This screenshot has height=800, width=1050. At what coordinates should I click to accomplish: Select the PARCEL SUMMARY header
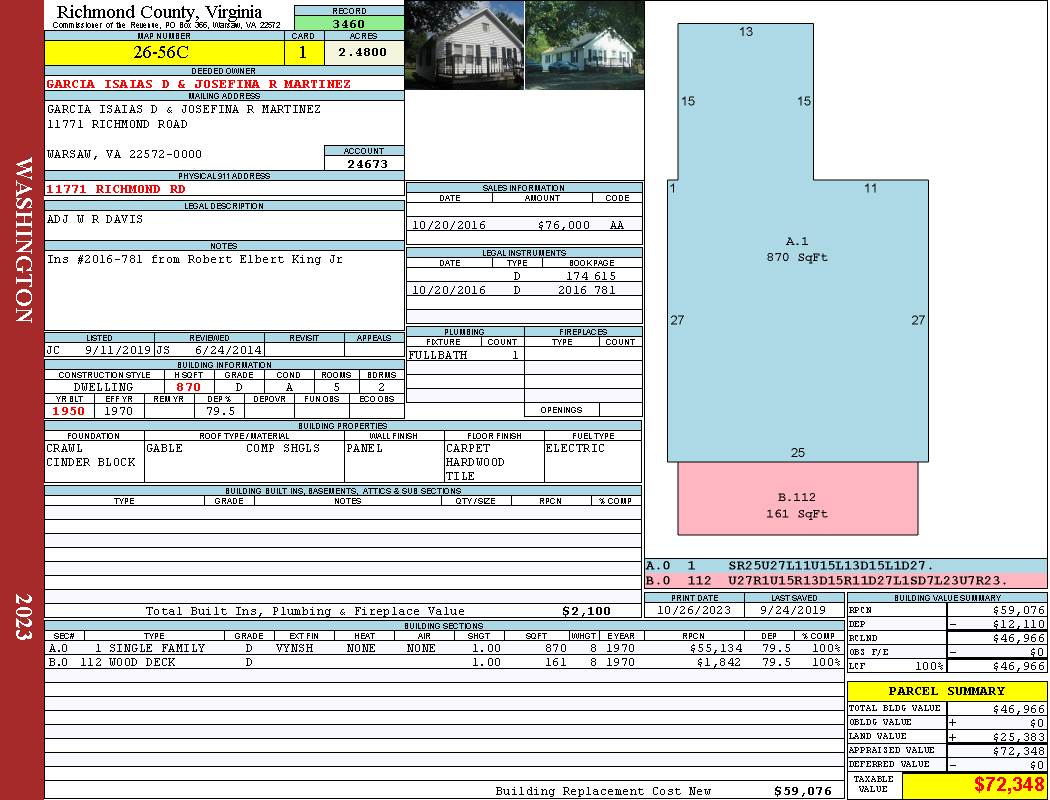[x=946, y=691]
